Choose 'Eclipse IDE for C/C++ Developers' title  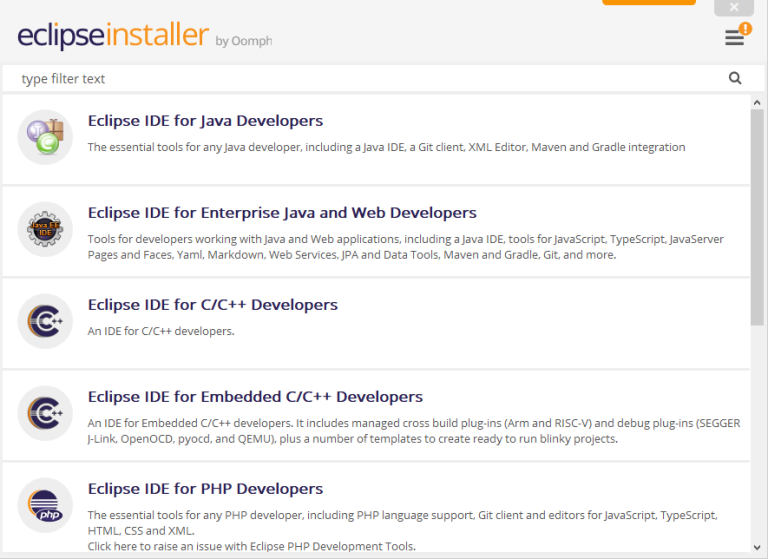tap(213, 305)
